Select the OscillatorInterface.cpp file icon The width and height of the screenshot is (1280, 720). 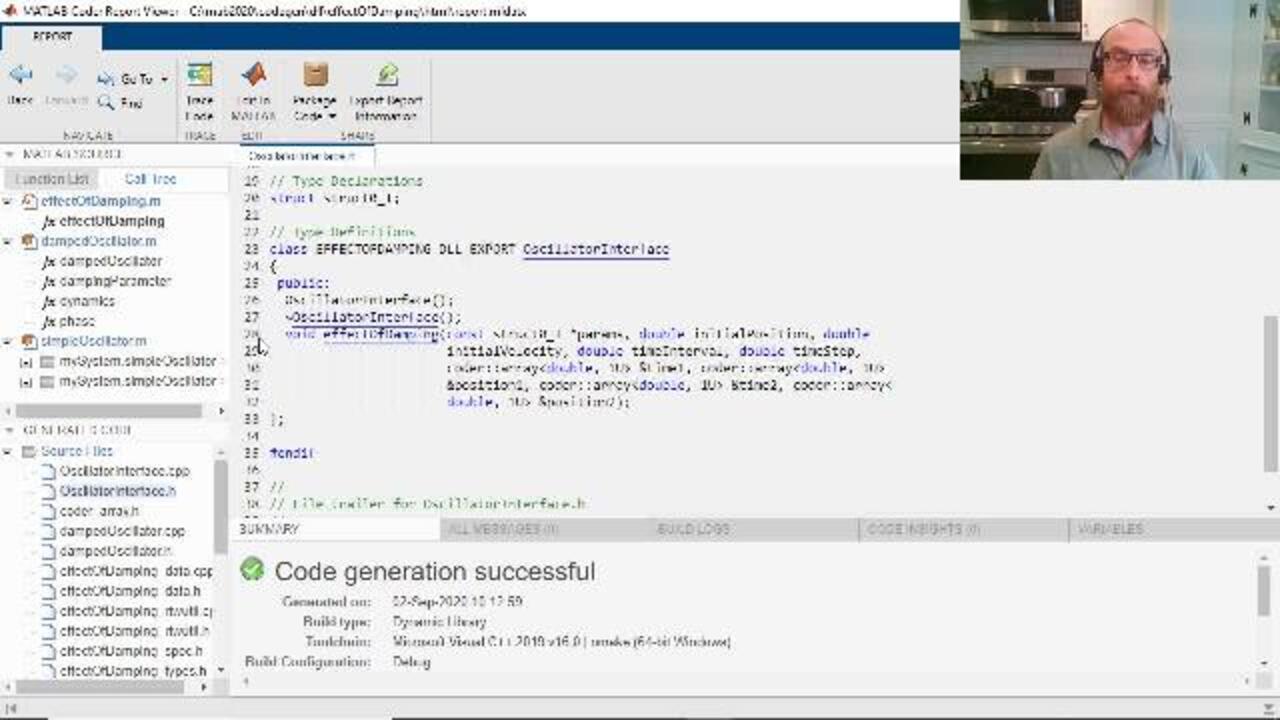click(x=48, y=471)
